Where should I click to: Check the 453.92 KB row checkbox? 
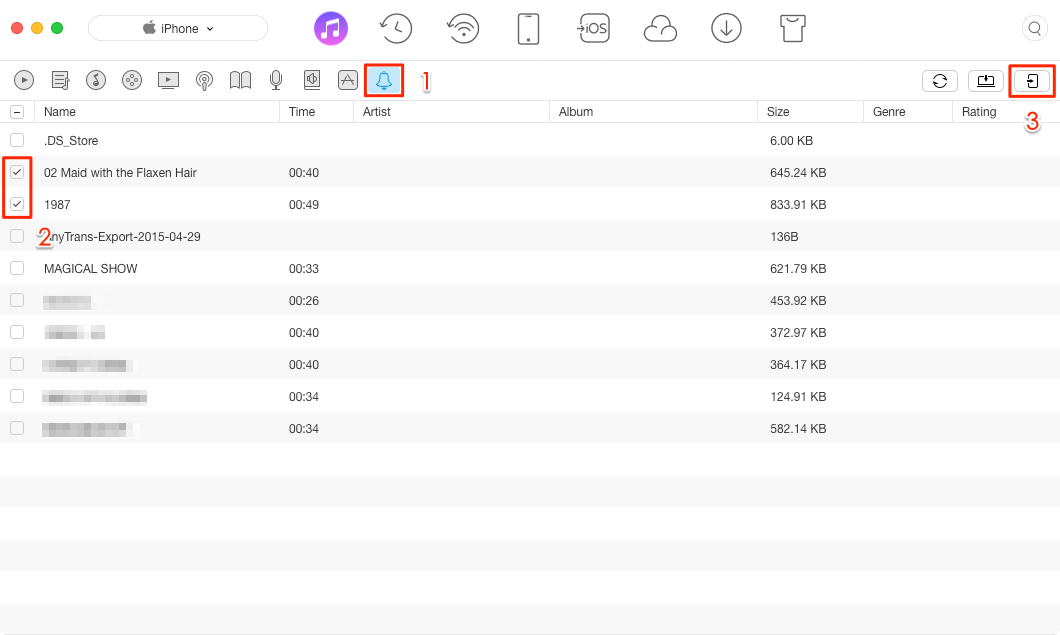click(x=18, y=300)
